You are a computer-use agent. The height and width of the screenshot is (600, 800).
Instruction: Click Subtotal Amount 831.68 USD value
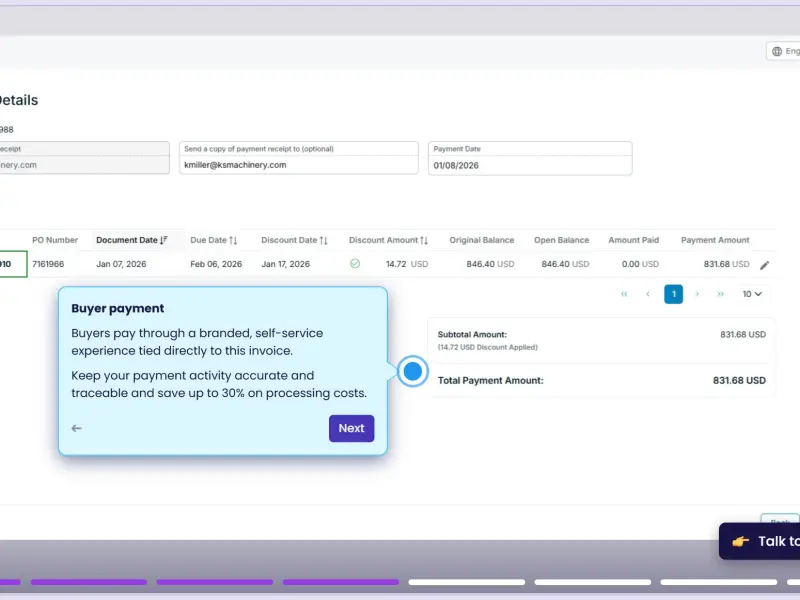(743, 334)
